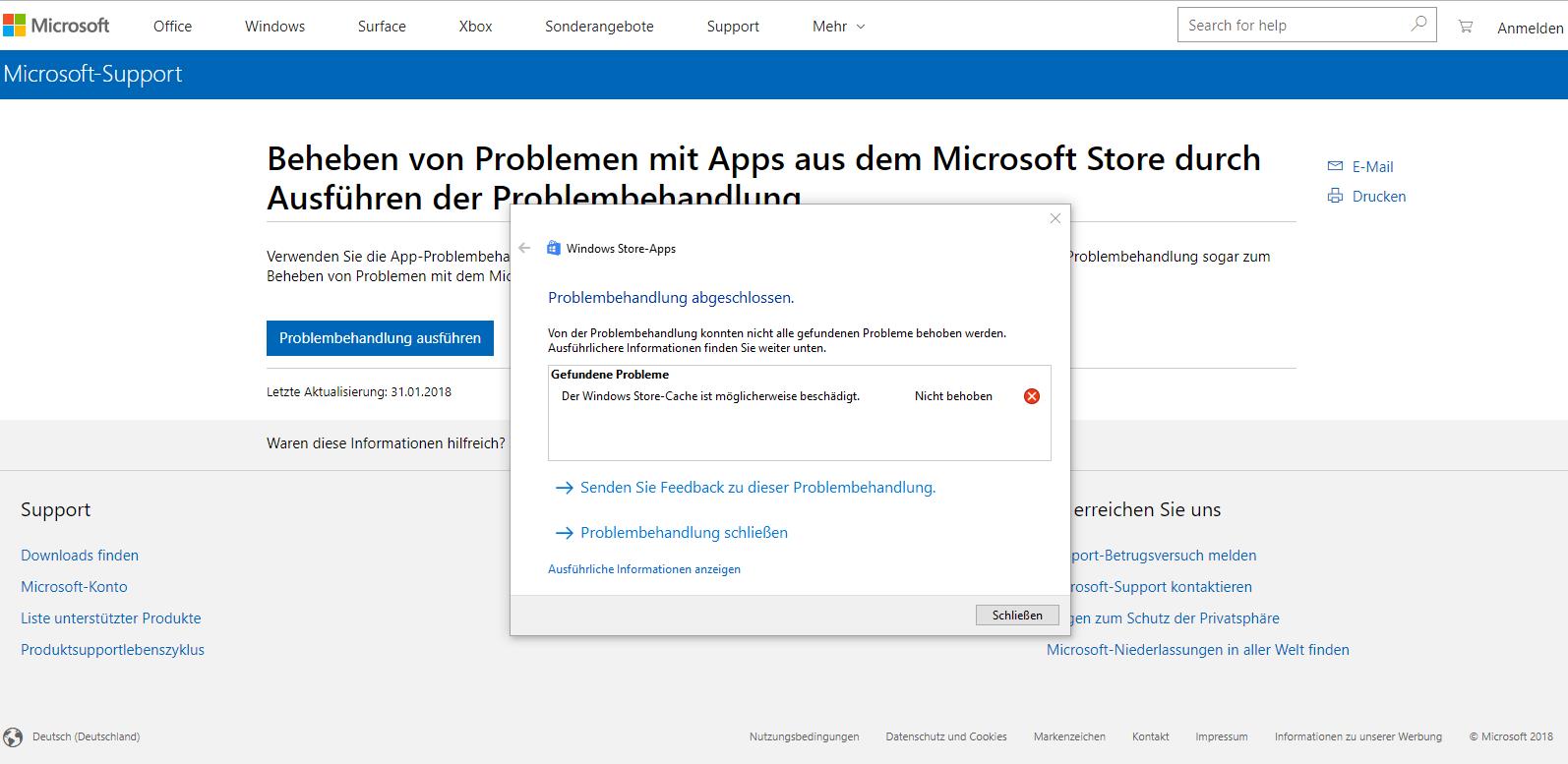Click the Microsoft logo
The height and width of the screenshot is (764, 1568).
pos(56,26)
